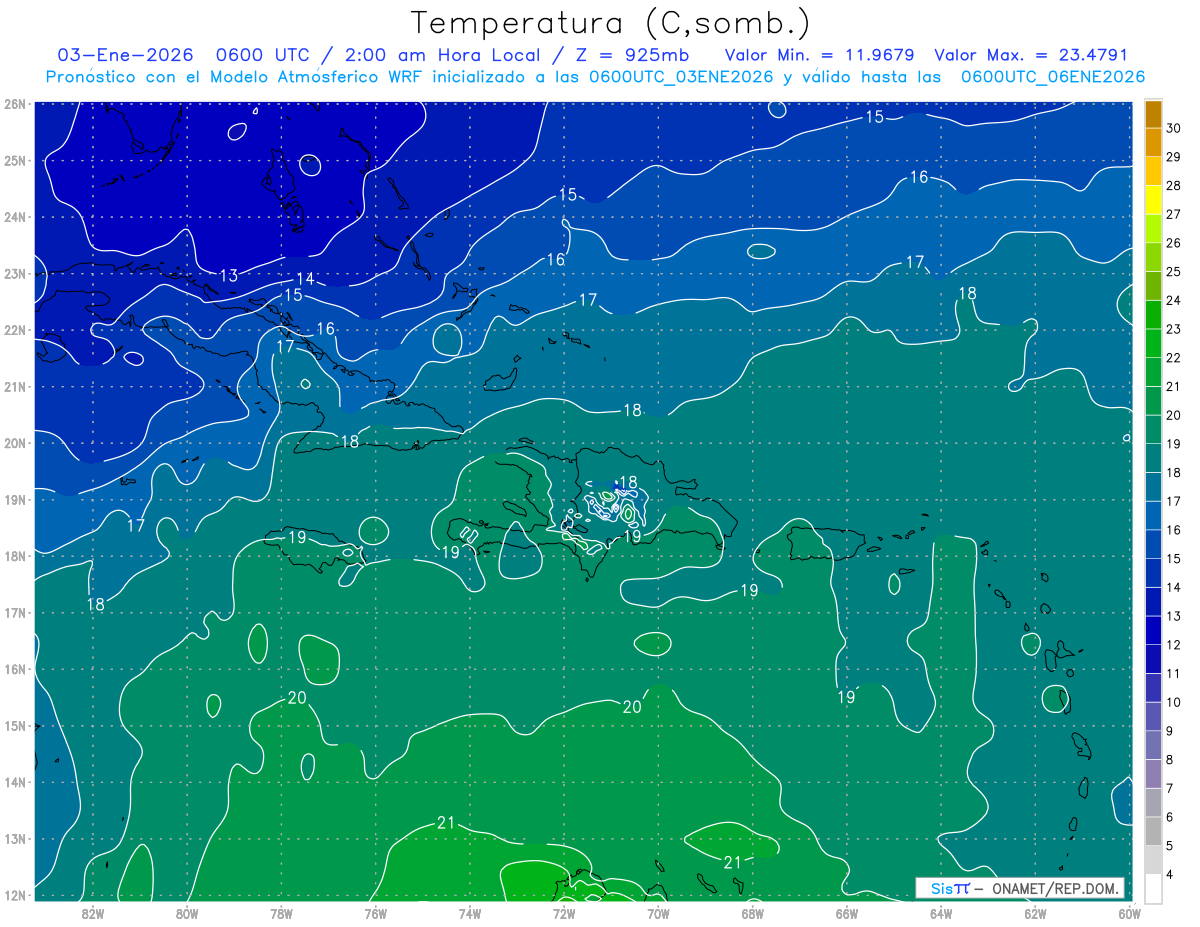This screenshot has width=1200, height=927.
Task: Click the "10" label on the color legend
Action: coord(1173,702)
